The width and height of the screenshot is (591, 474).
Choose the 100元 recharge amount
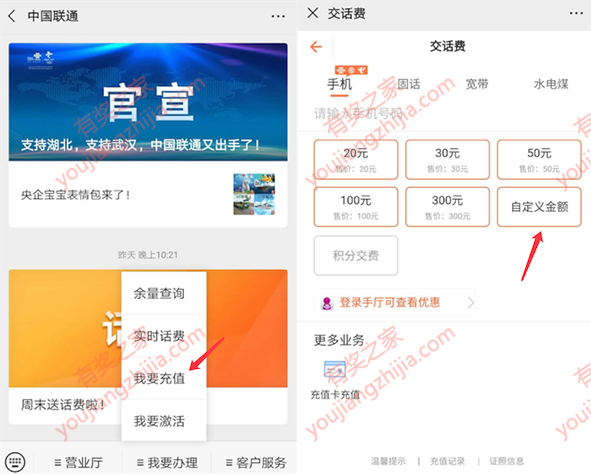click(x=356, y=207)
